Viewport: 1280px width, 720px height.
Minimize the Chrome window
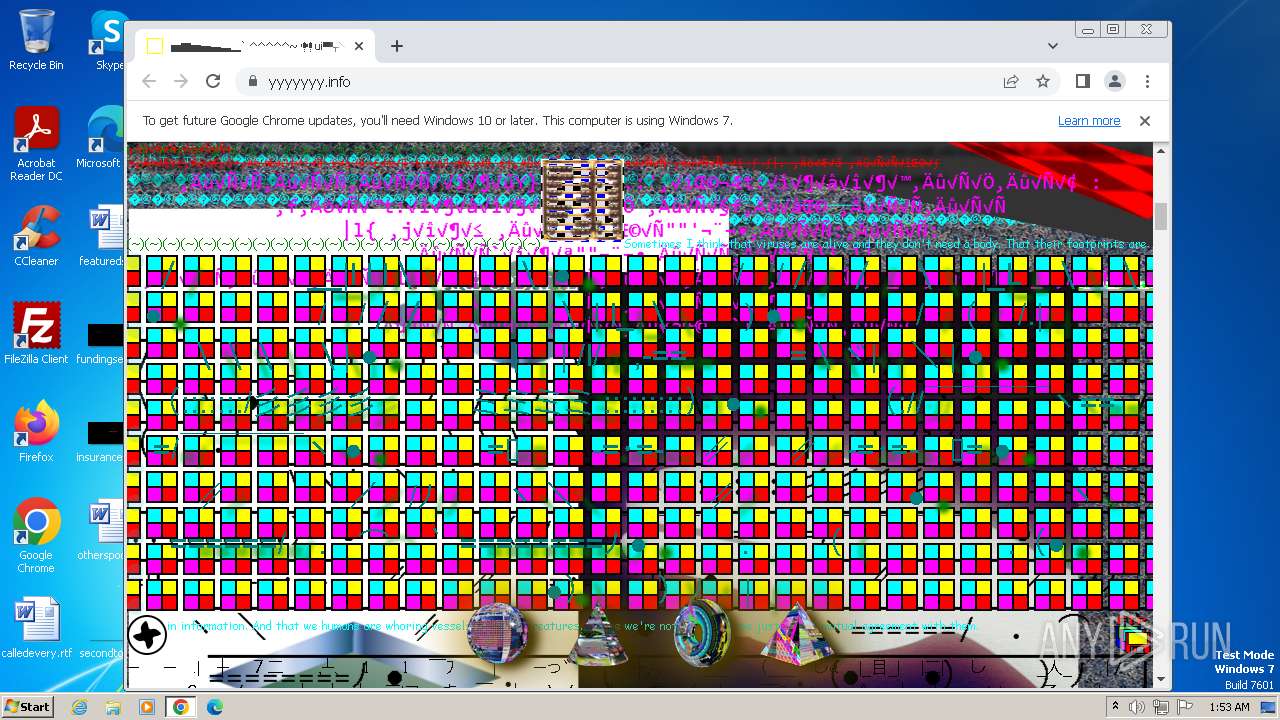(x=1088, y=30)
